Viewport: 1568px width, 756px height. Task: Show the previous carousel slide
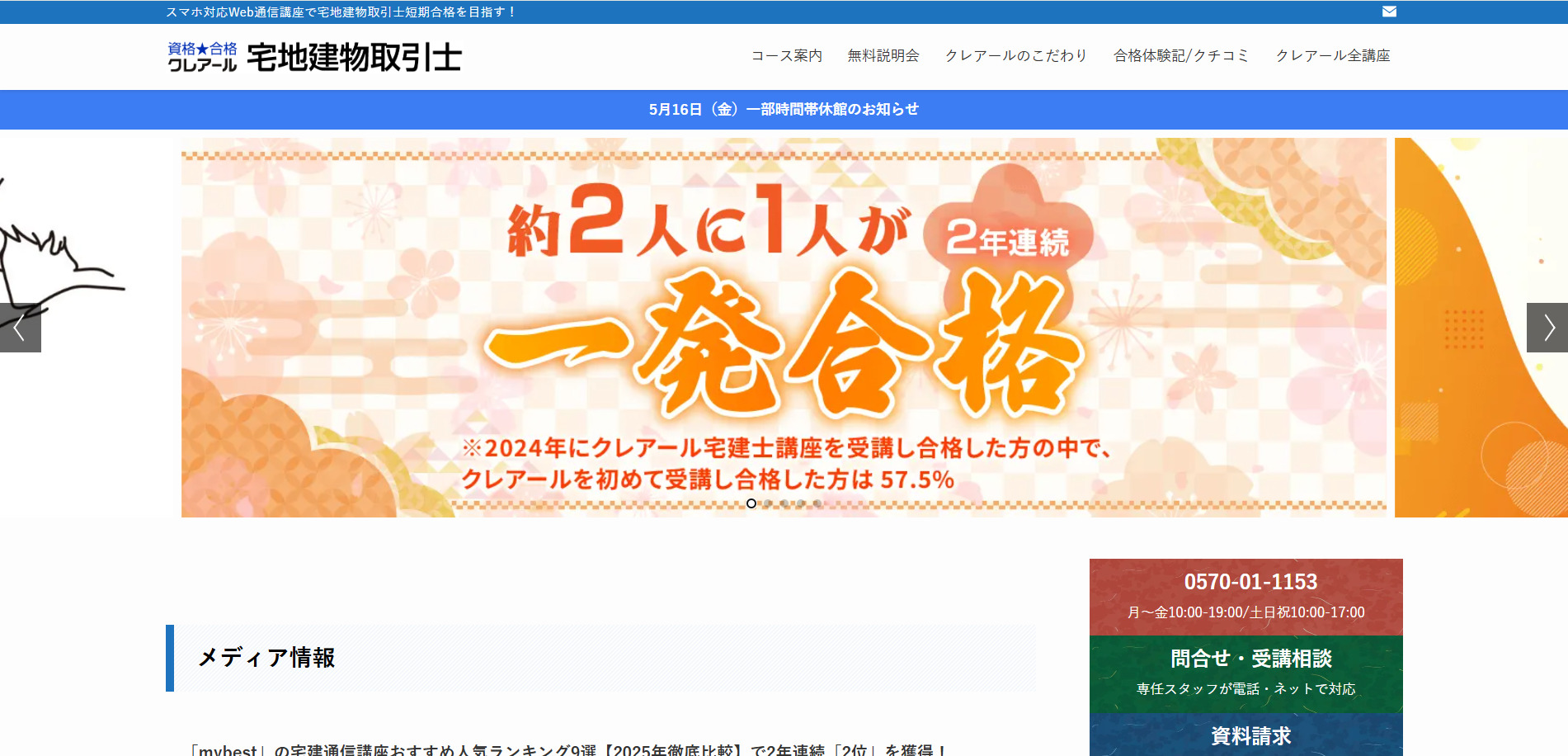(21, 328)
